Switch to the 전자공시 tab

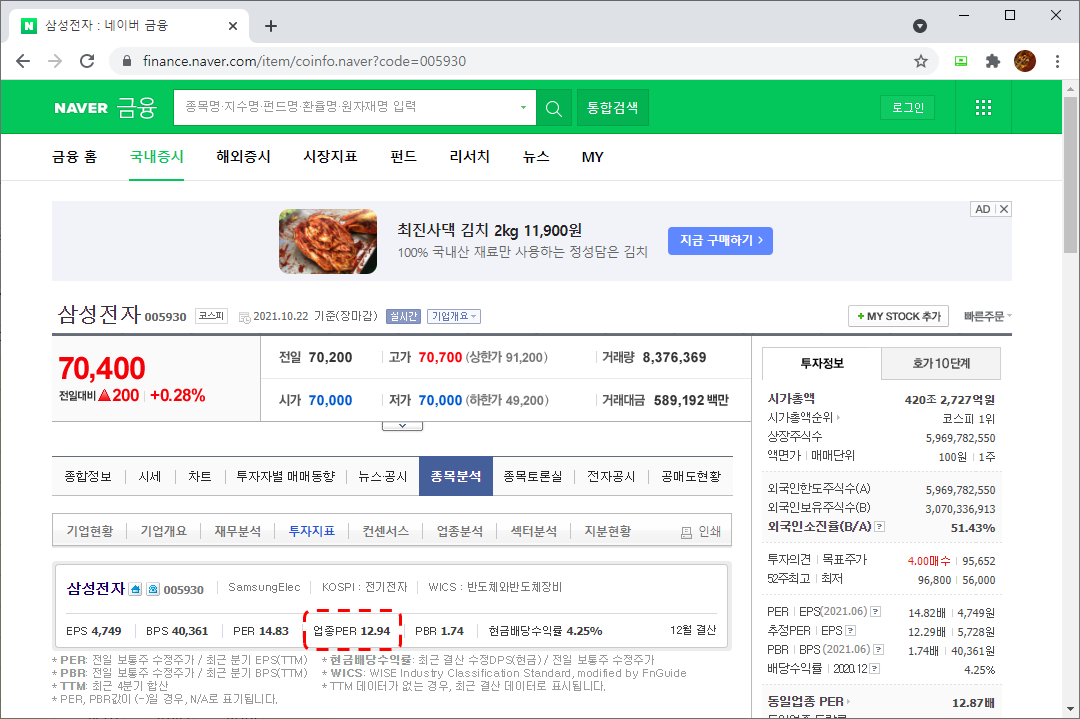[x=611, y=477]
